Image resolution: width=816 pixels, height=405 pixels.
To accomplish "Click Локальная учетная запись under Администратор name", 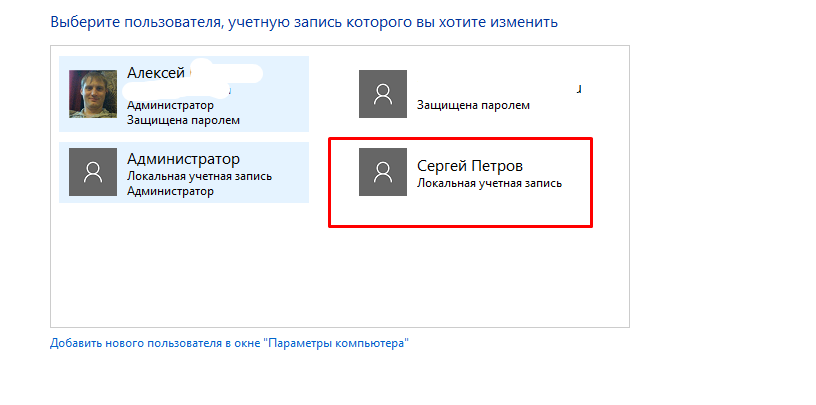I will click(199, 176).
